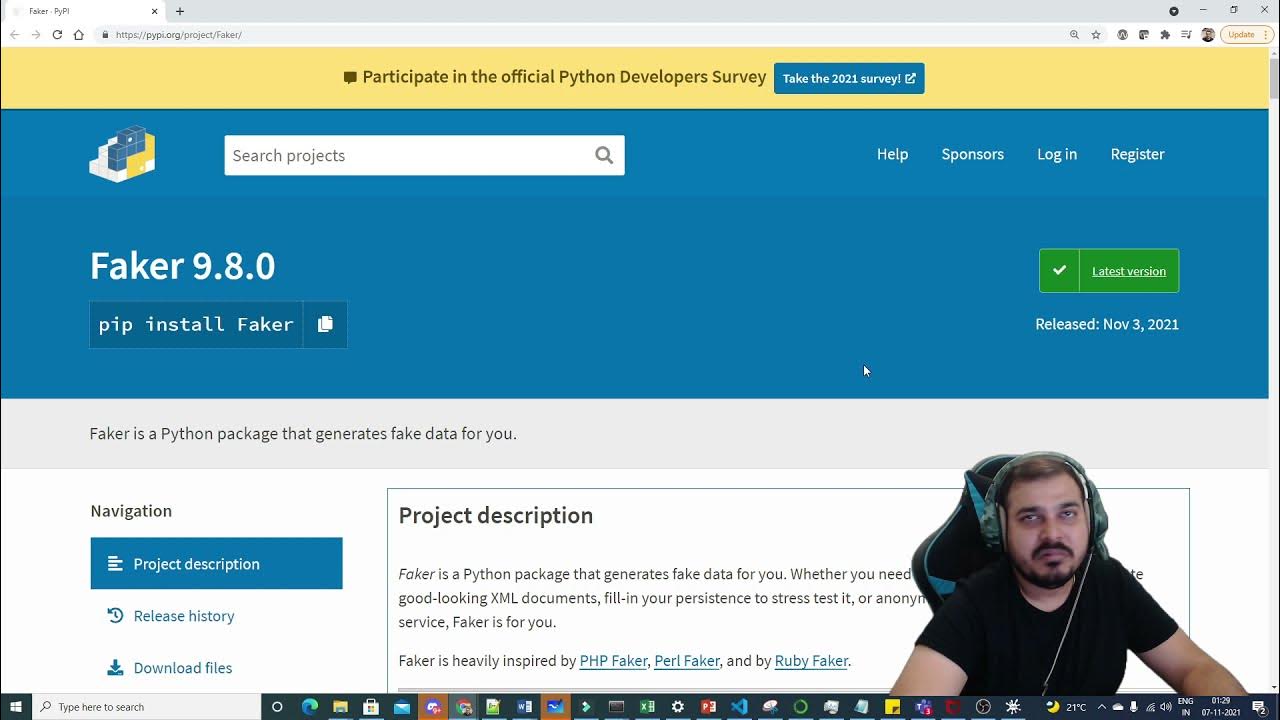
Task: Open Microsoft Edge from taskbar
Action: (309, 707)
